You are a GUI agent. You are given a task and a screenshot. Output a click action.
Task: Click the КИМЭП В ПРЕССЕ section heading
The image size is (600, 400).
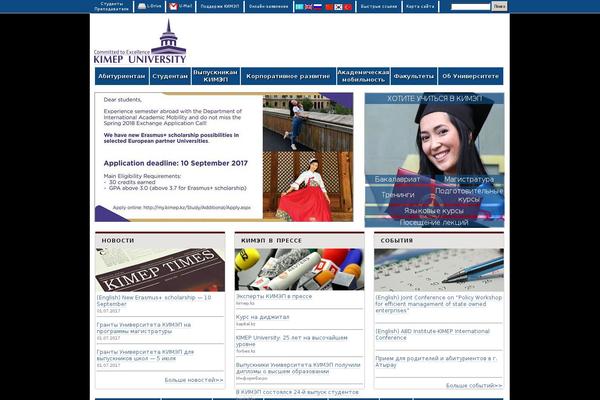click(x=271, y=240)
